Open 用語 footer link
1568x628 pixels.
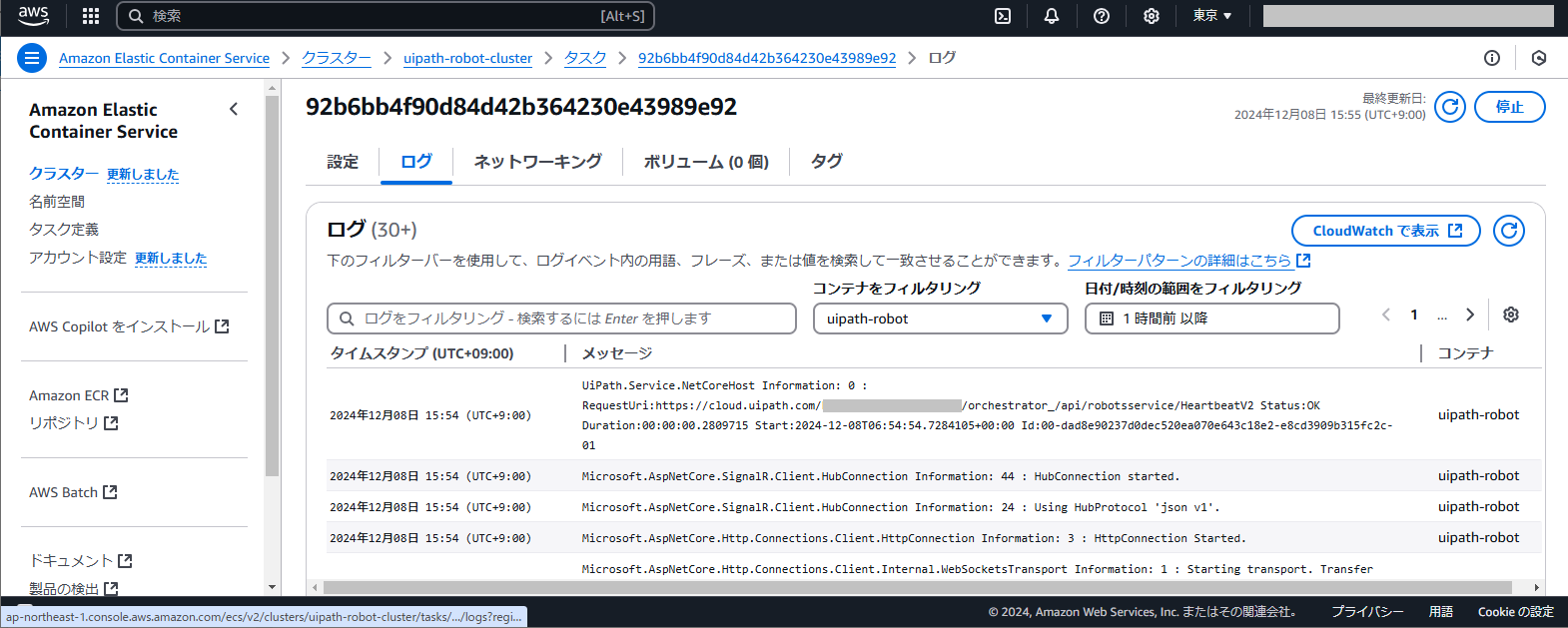pyautogui.click(x=1441, y=612)
